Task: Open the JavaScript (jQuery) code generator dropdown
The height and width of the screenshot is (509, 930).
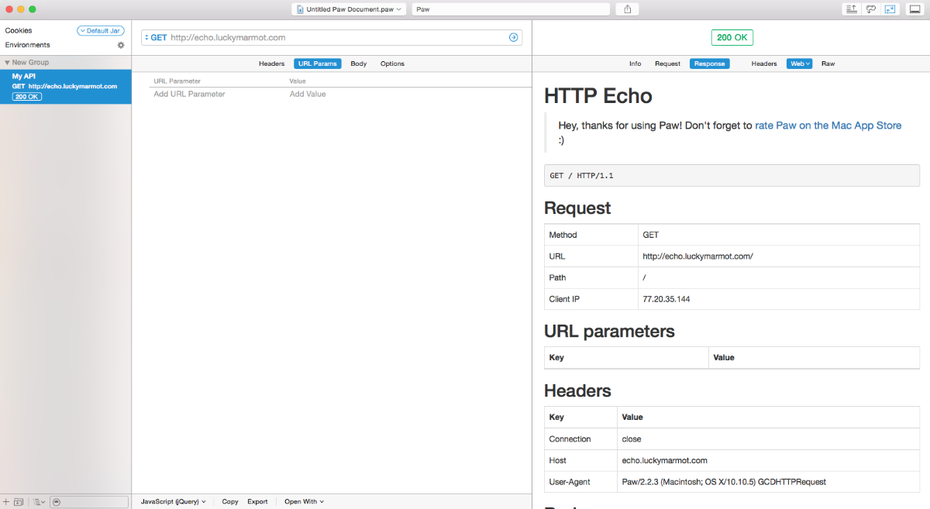Action: coord(173,501)
